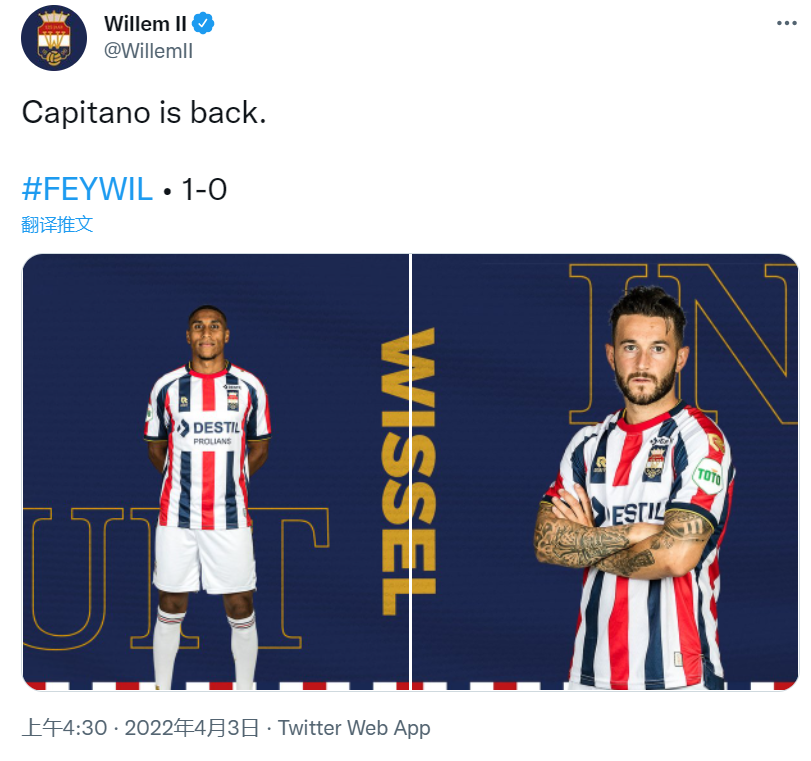This screenshot has width=811, height=761.
Task: Click the 1-0 score text
Action: pyautogui.click(x=204, y=189)
